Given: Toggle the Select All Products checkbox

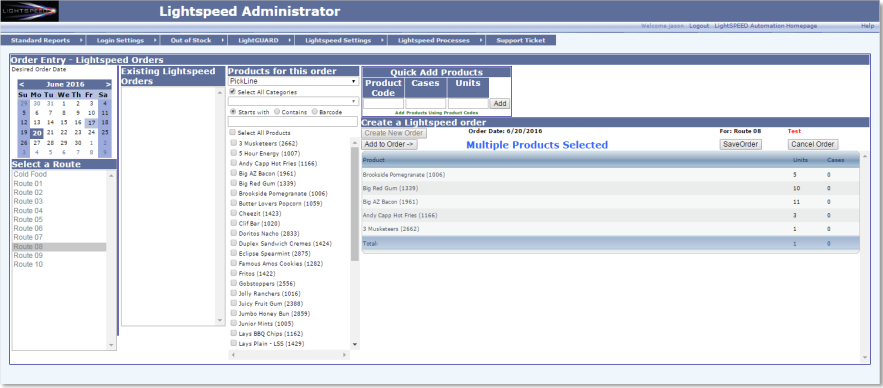Looking at the screenshot, I should [x=233, y=133].
